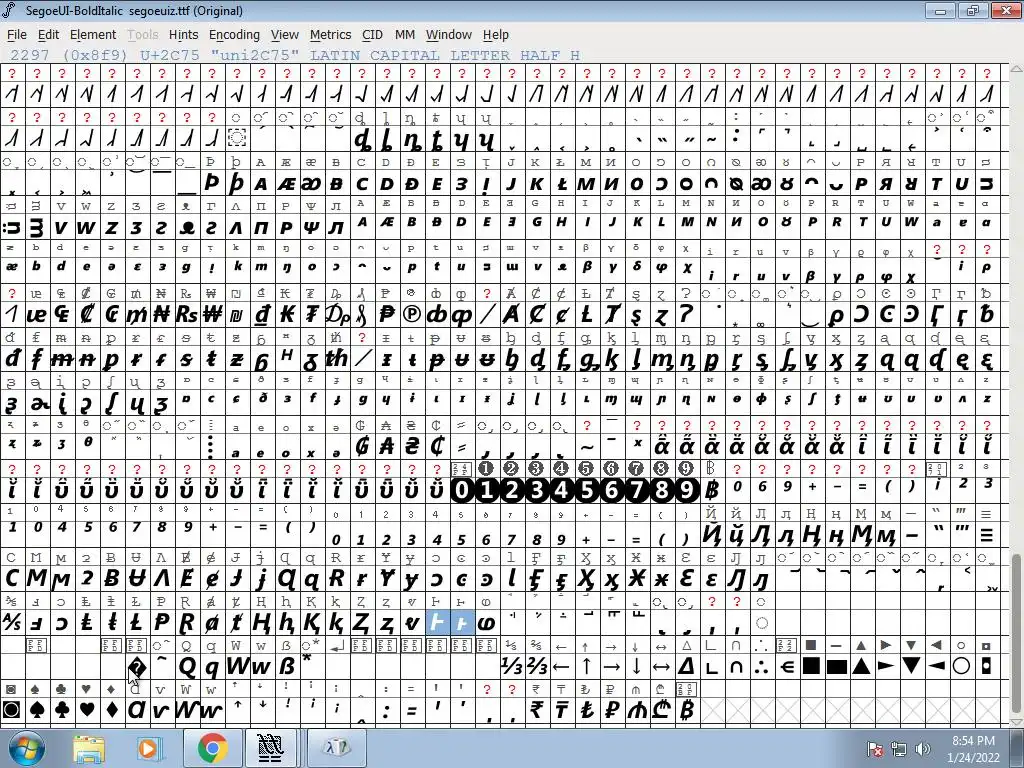Select the replacement character diamond glyph
The image size is (1024, 768).
tap(136, 666)
